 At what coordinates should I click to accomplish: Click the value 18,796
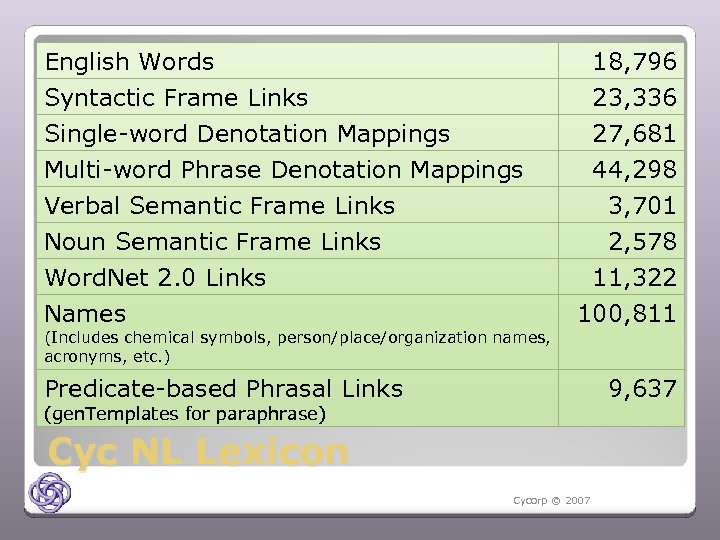pyautogui.click(x=635, y=62)
